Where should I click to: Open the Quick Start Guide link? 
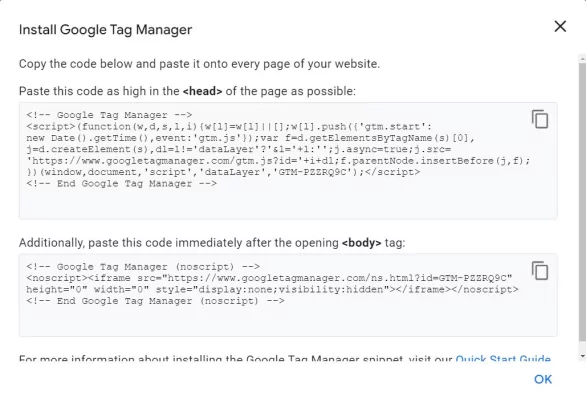pyautogui.click(x=503, y=358)
